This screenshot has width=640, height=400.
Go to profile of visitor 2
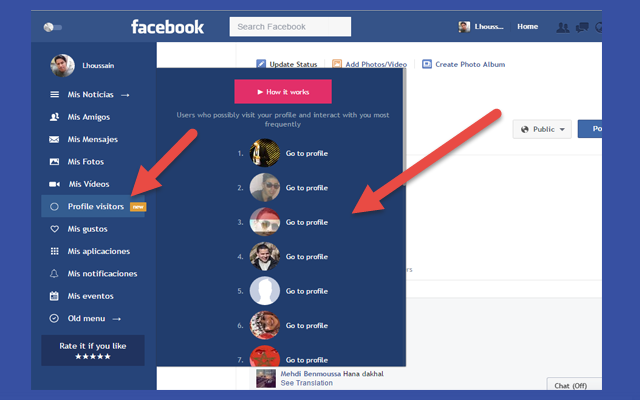point(307,188)
